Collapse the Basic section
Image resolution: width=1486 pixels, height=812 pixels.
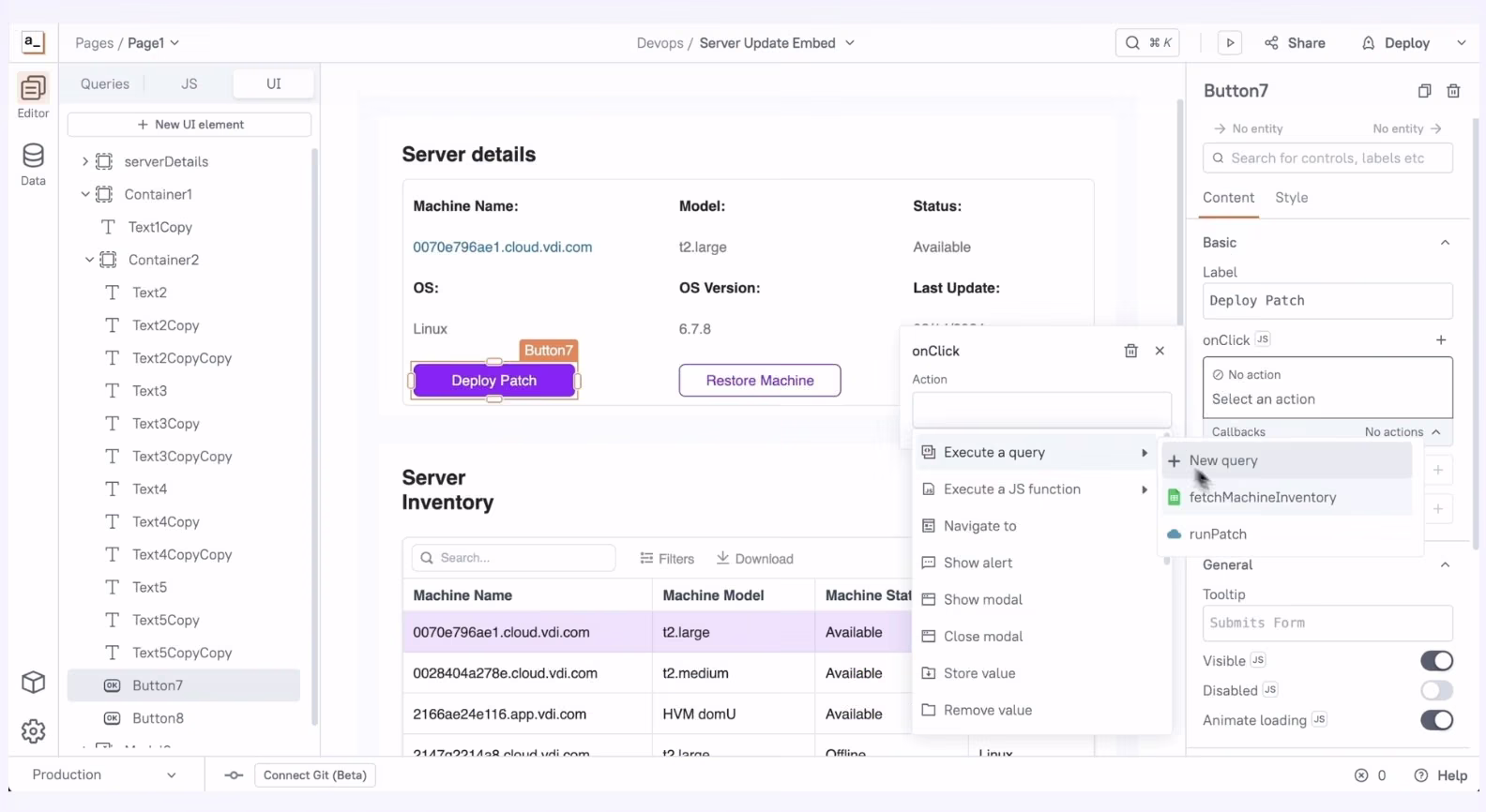(1445, 243)
